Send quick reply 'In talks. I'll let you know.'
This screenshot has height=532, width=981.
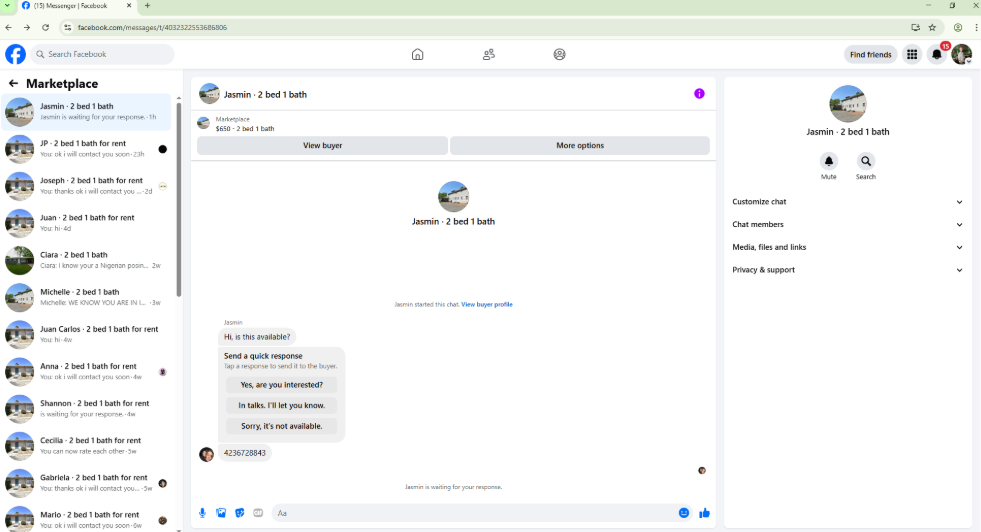282,406
